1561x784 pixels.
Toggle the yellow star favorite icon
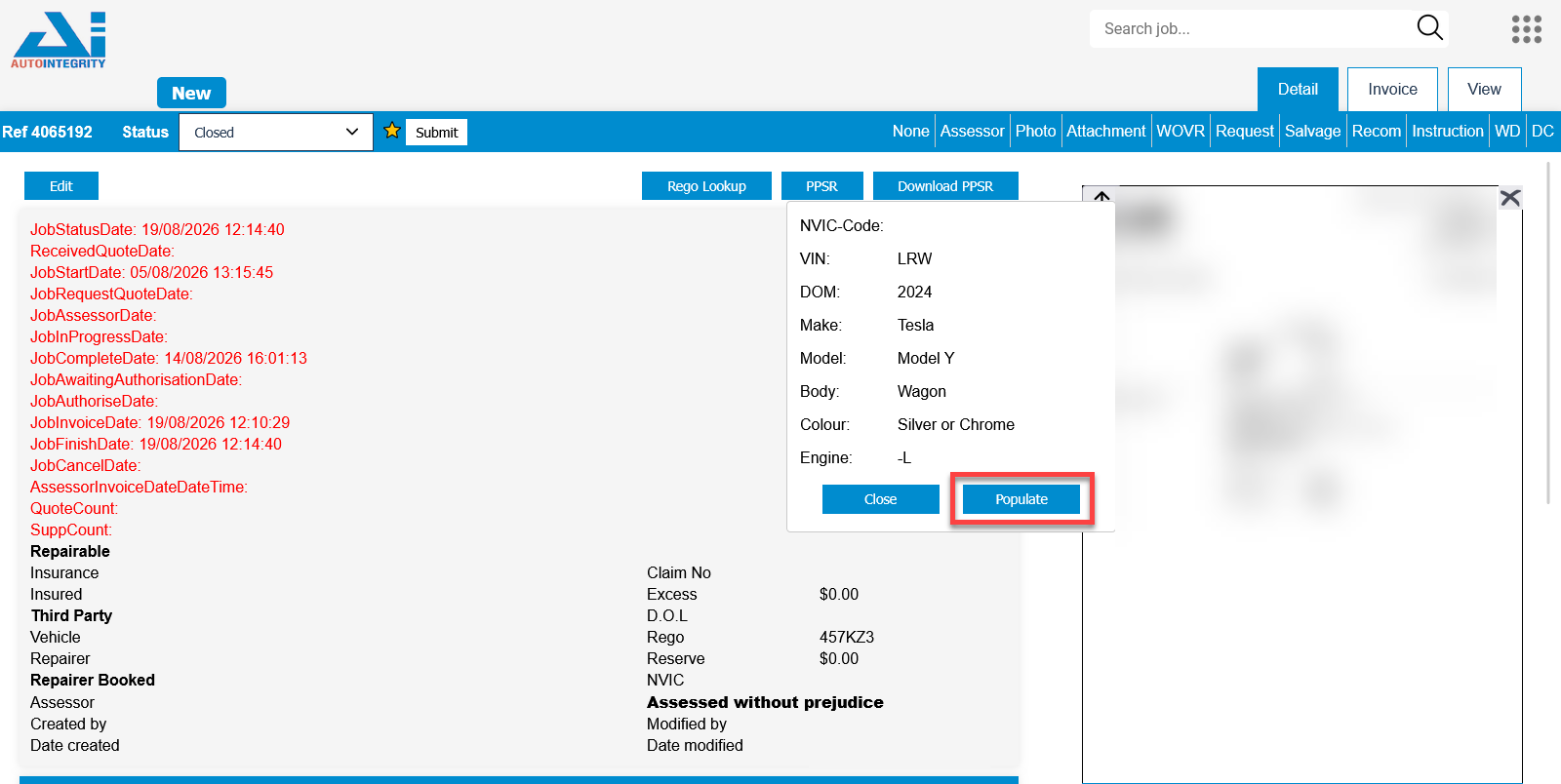pyautogui.click(x=392, y=131)
